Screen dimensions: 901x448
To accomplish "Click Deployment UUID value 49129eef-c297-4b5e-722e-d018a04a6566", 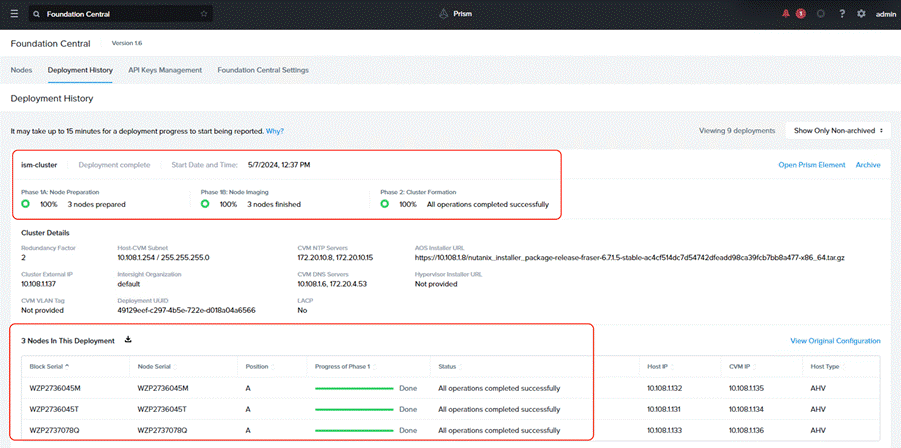I will pyautogui.click(x=186, y=310).
